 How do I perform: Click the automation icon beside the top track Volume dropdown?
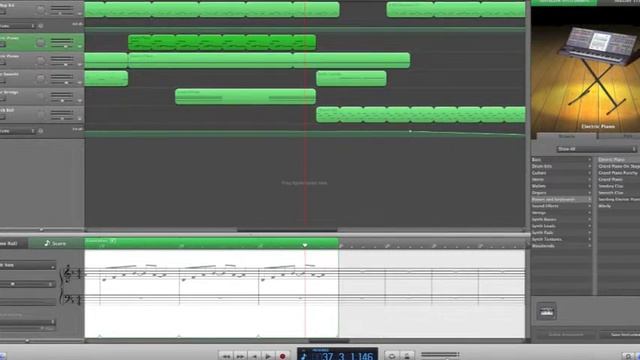(x=40, y=26)
